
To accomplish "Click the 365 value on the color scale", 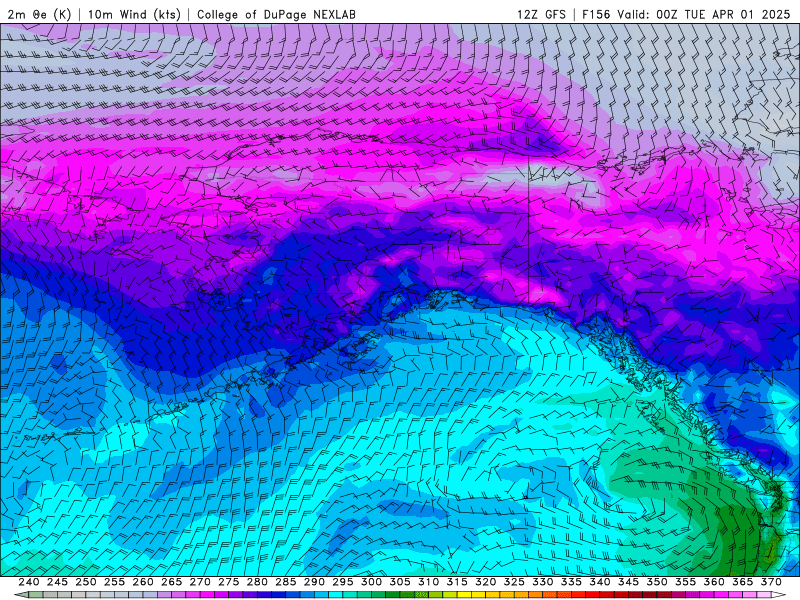I will coord(743,582).
